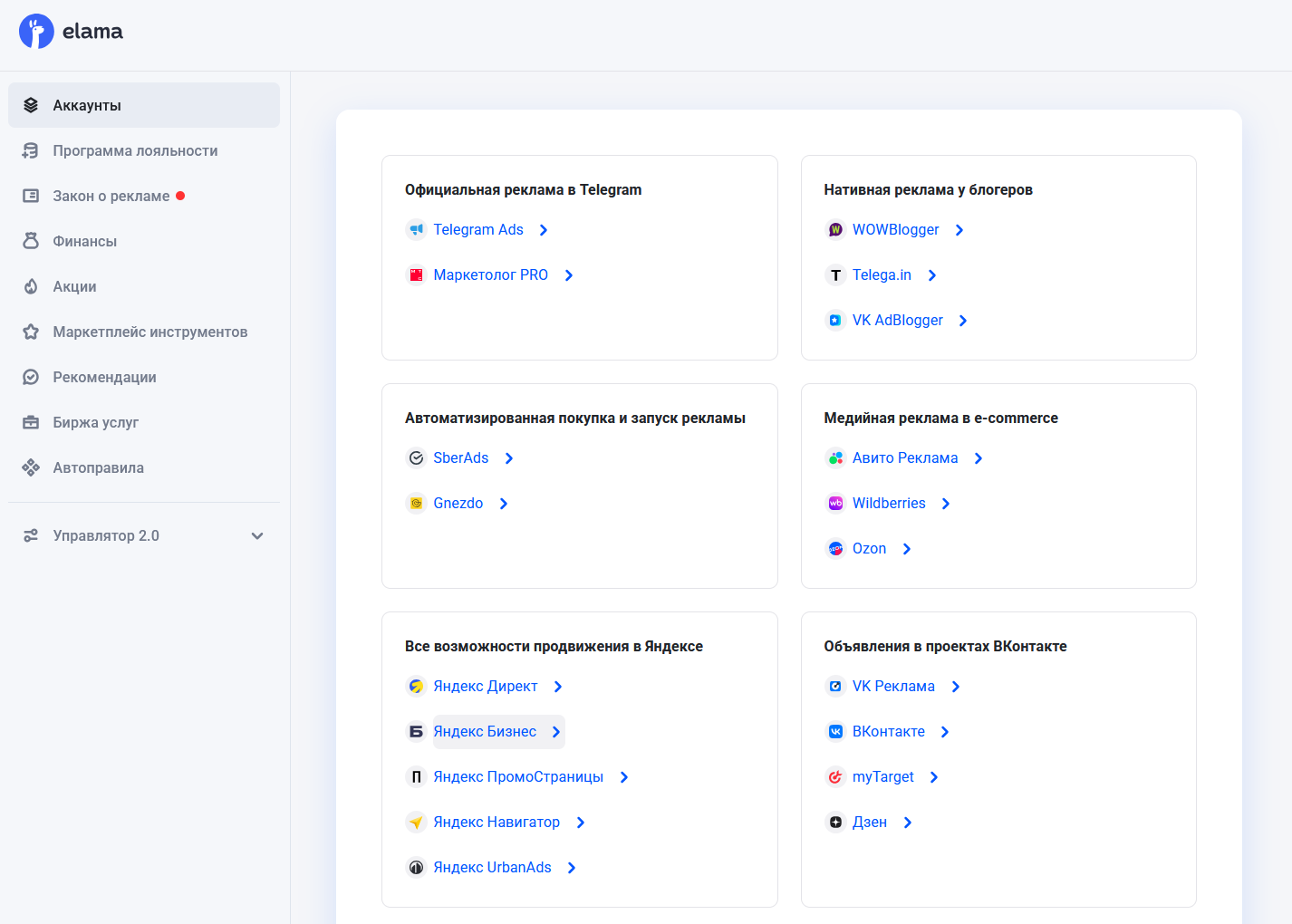Click the red notification dot by Закон о рекламе

[180, 196]
